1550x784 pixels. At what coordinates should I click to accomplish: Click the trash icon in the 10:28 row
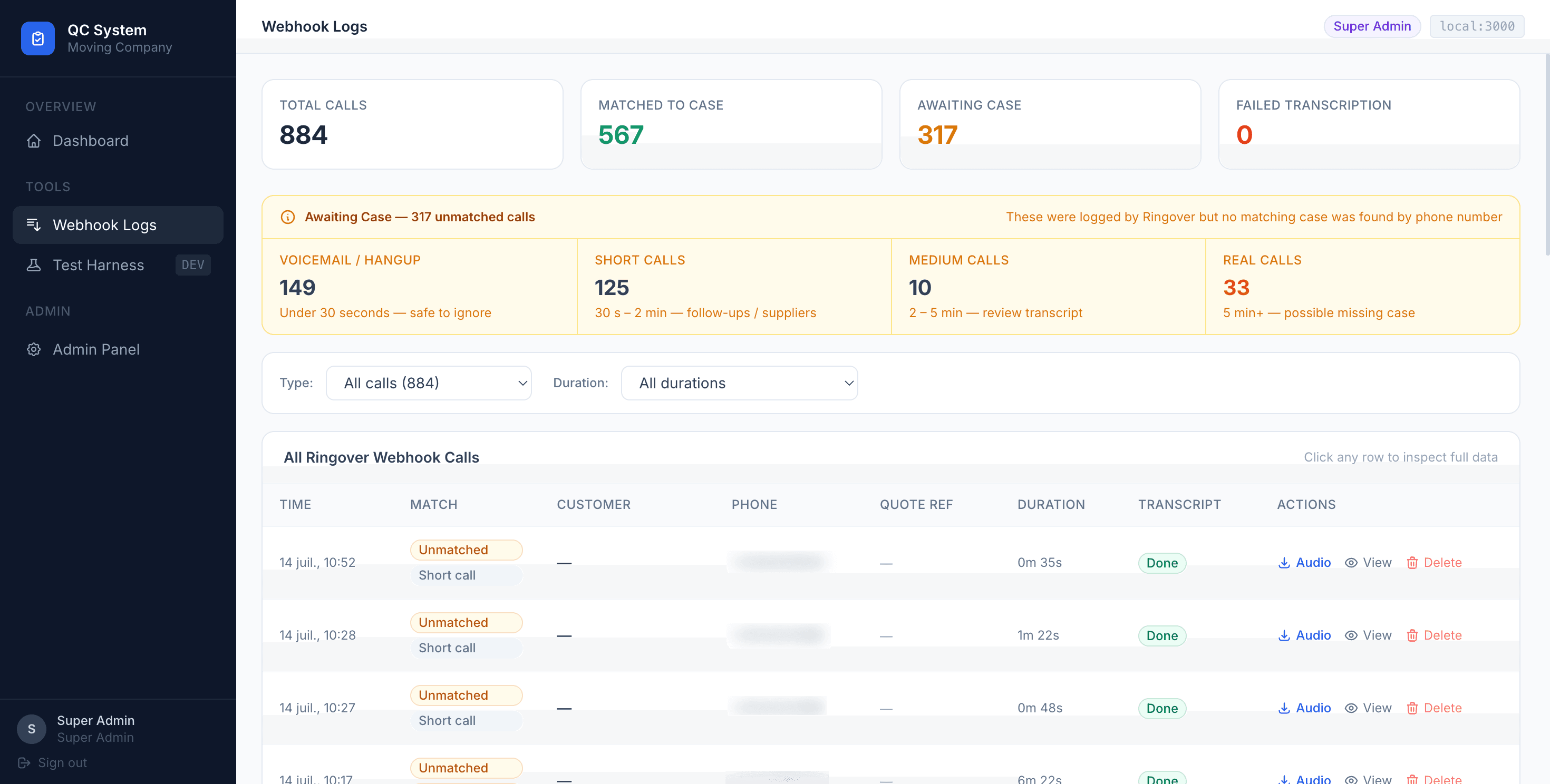pos(1412,635)
